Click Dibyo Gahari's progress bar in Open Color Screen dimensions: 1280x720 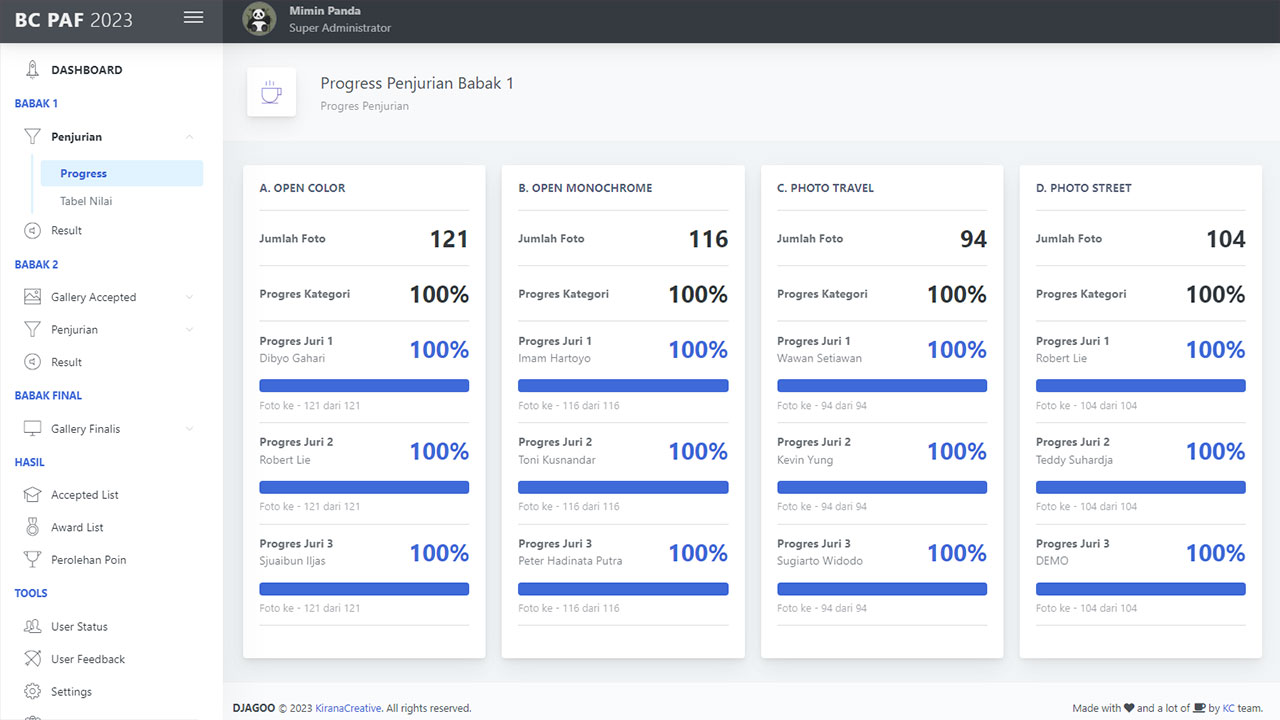click(x=364, y=386)
